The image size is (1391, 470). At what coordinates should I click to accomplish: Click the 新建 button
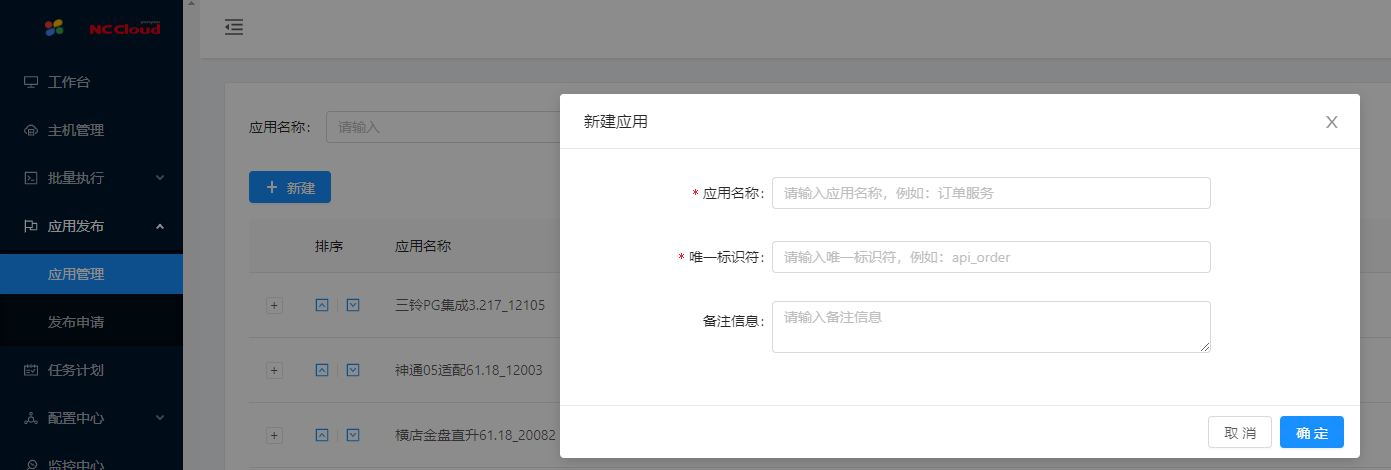tap(290, 187)
